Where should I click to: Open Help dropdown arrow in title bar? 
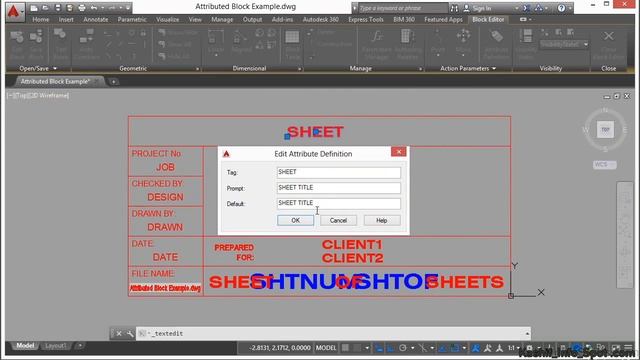[x=570, y=8]
